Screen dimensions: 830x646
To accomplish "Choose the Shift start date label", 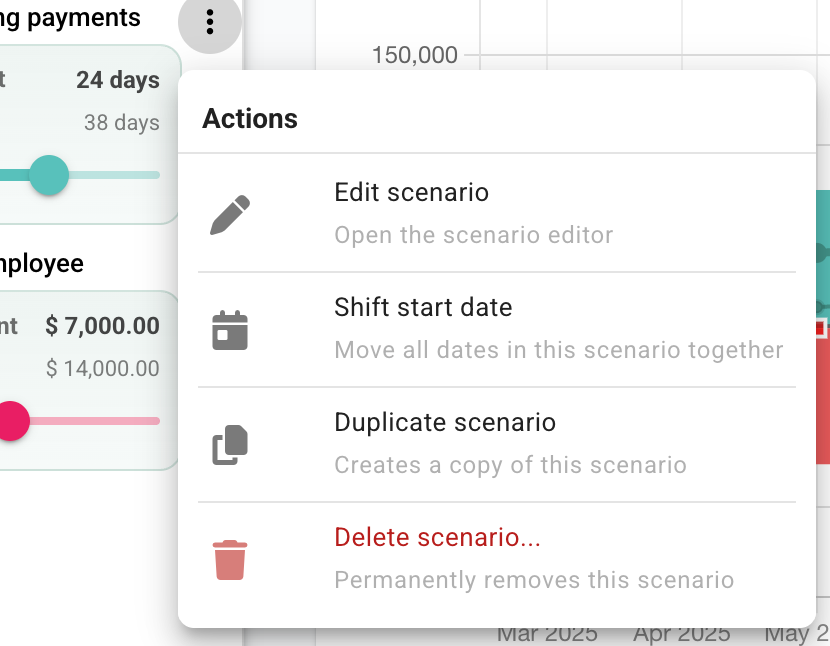I will tap(423, 307).
